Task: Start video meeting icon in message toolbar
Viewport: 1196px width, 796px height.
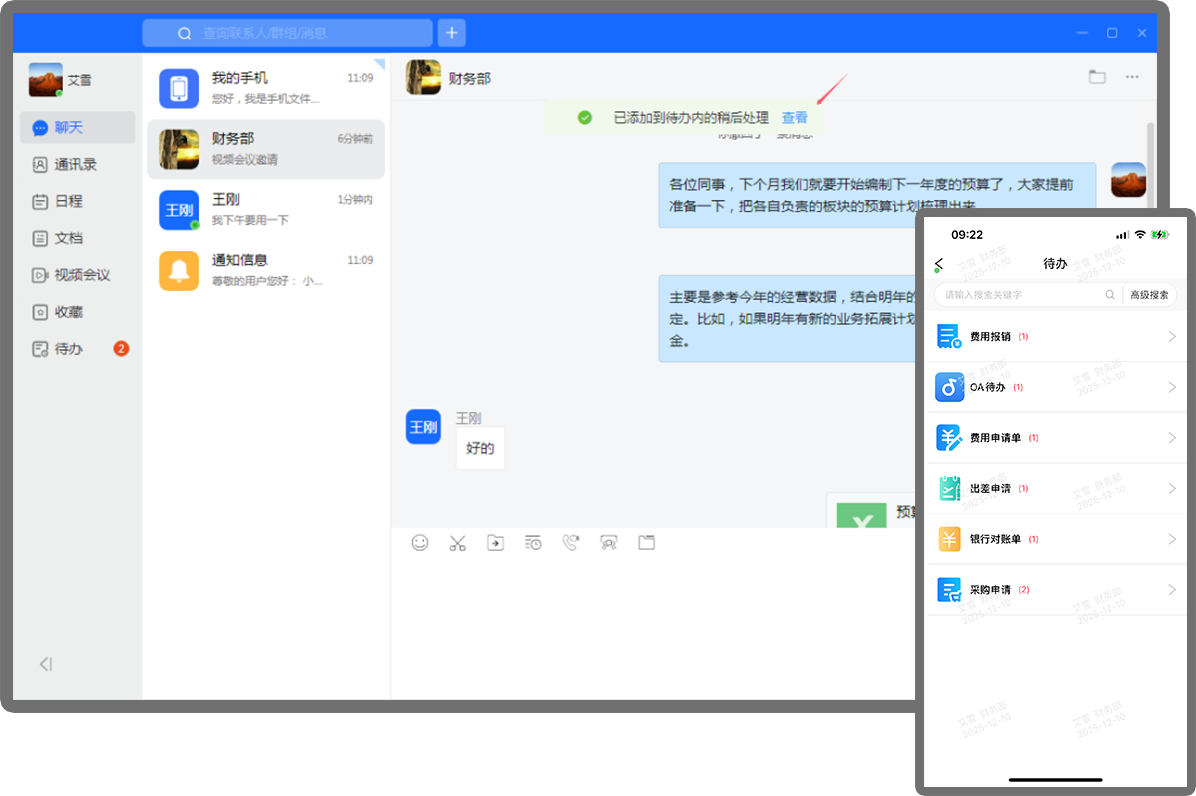Action: (x=609, y=543)
